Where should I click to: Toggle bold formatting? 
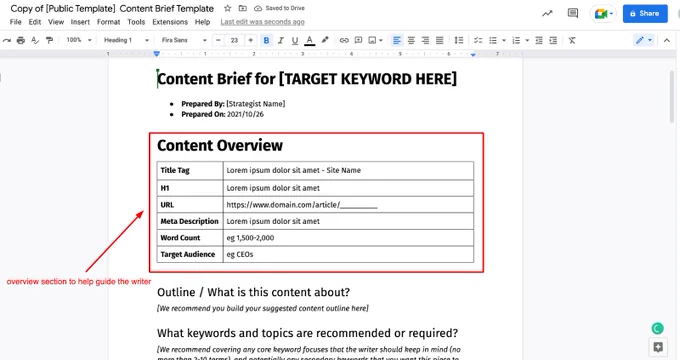266,40
